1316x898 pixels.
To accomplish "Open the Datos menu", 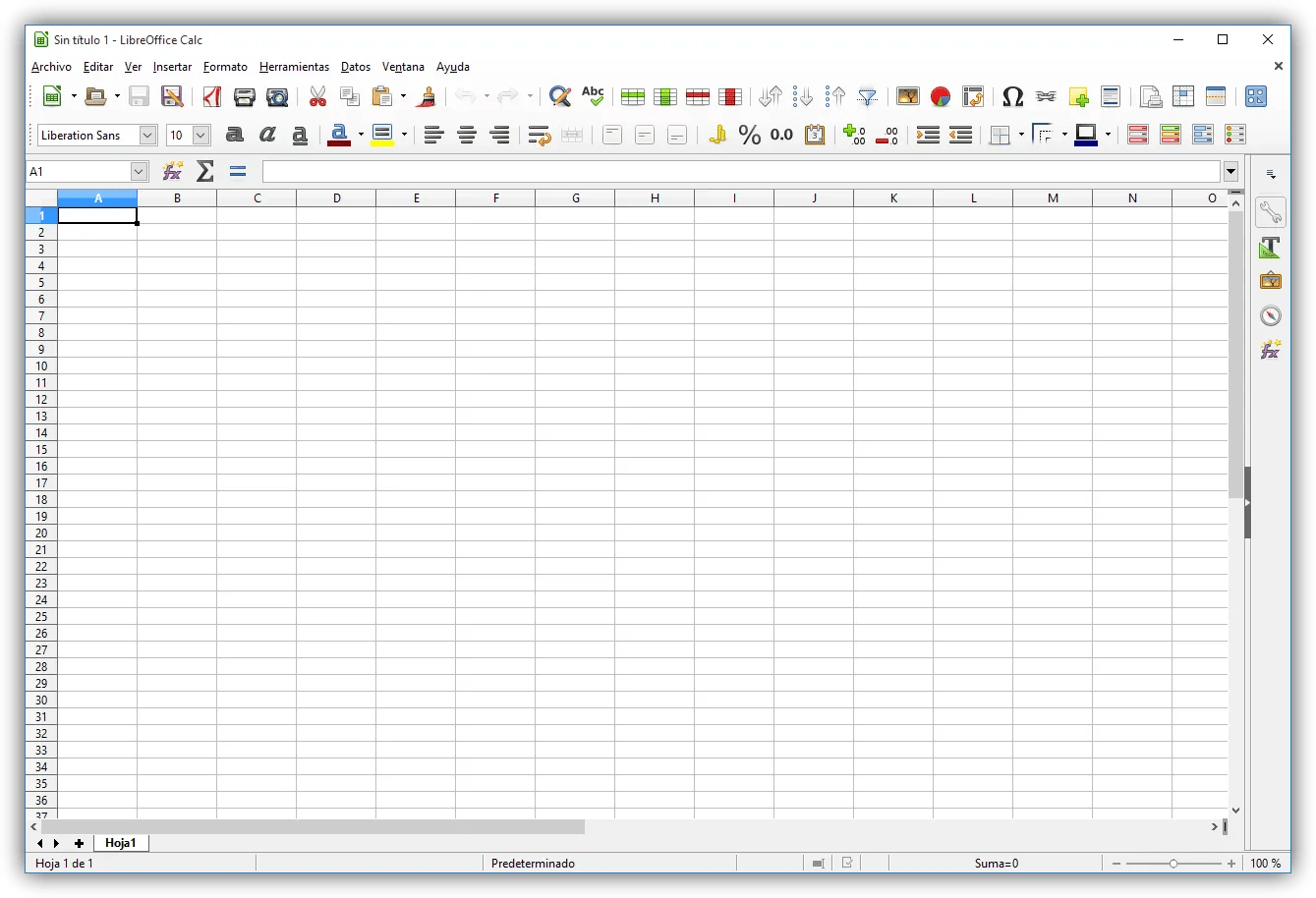I will click(356, 67).
